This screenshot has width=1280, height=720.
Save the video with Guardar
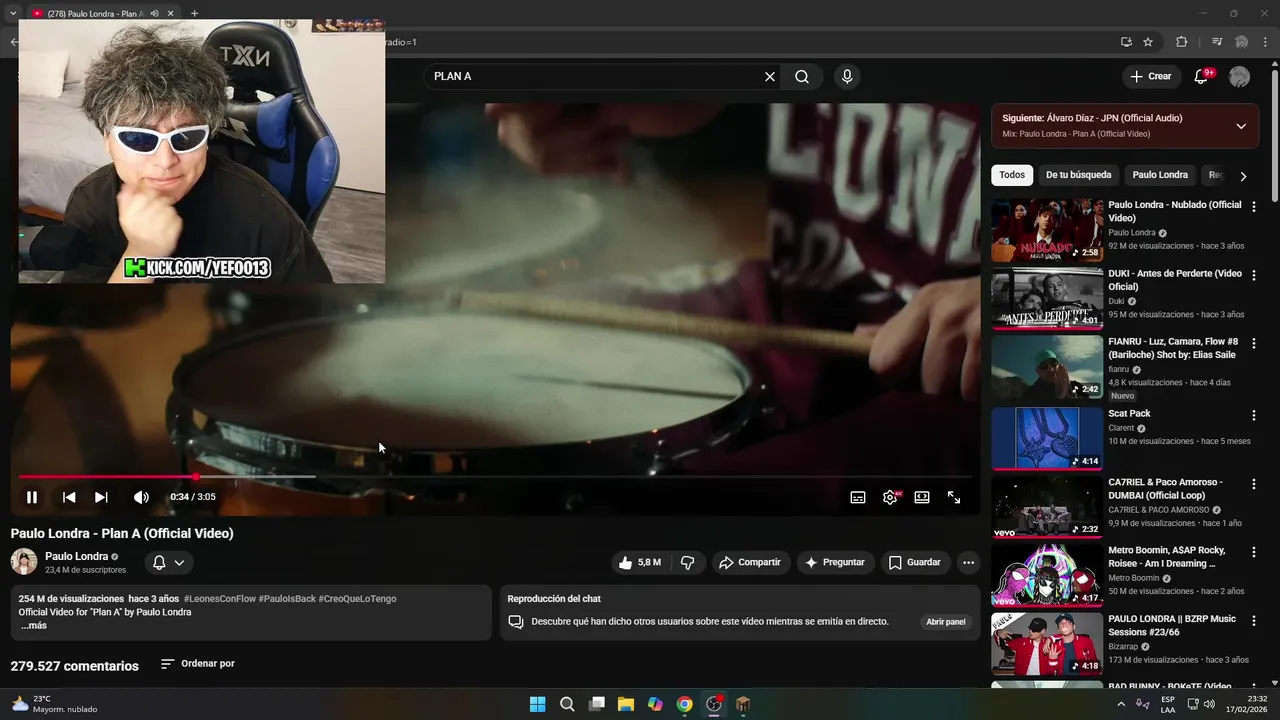(915, 562)
